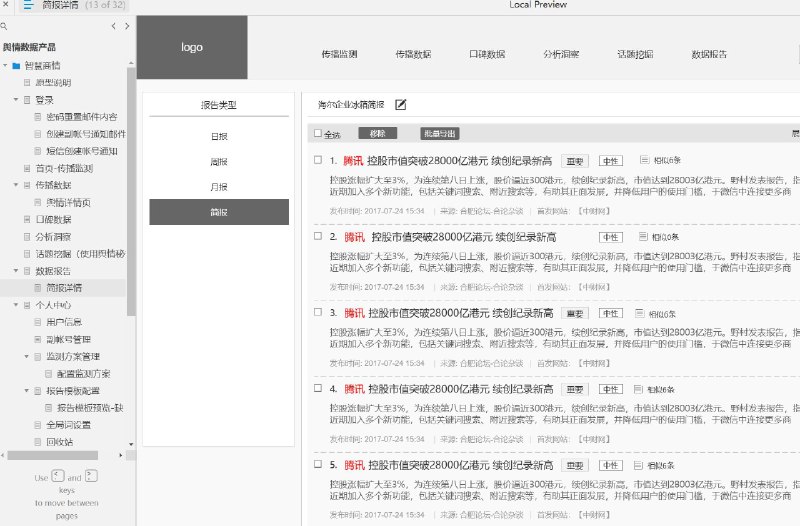Check the box for article 4
The height and width of the screenshot is (526, 800).
click(318, 388)
